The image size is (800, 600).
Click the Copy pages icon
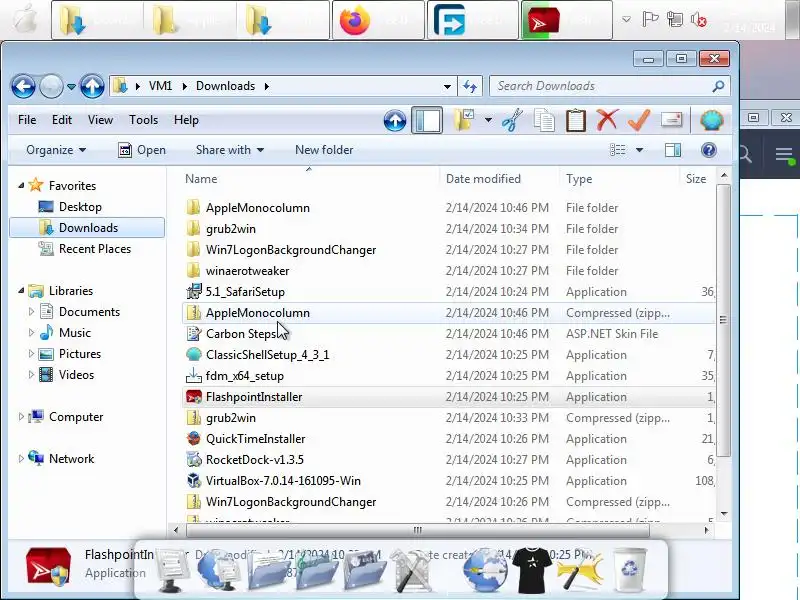point(544,120)
